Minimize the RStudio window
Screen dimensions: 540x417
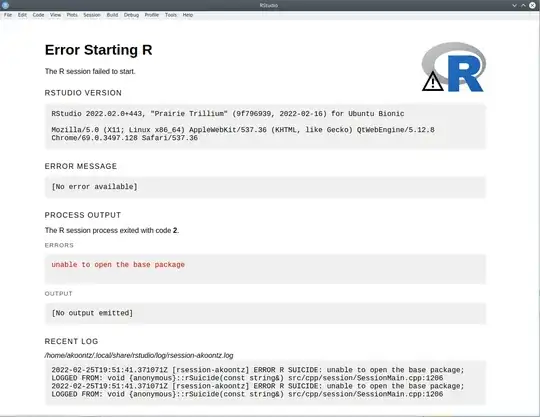click(x=515, y=5)
